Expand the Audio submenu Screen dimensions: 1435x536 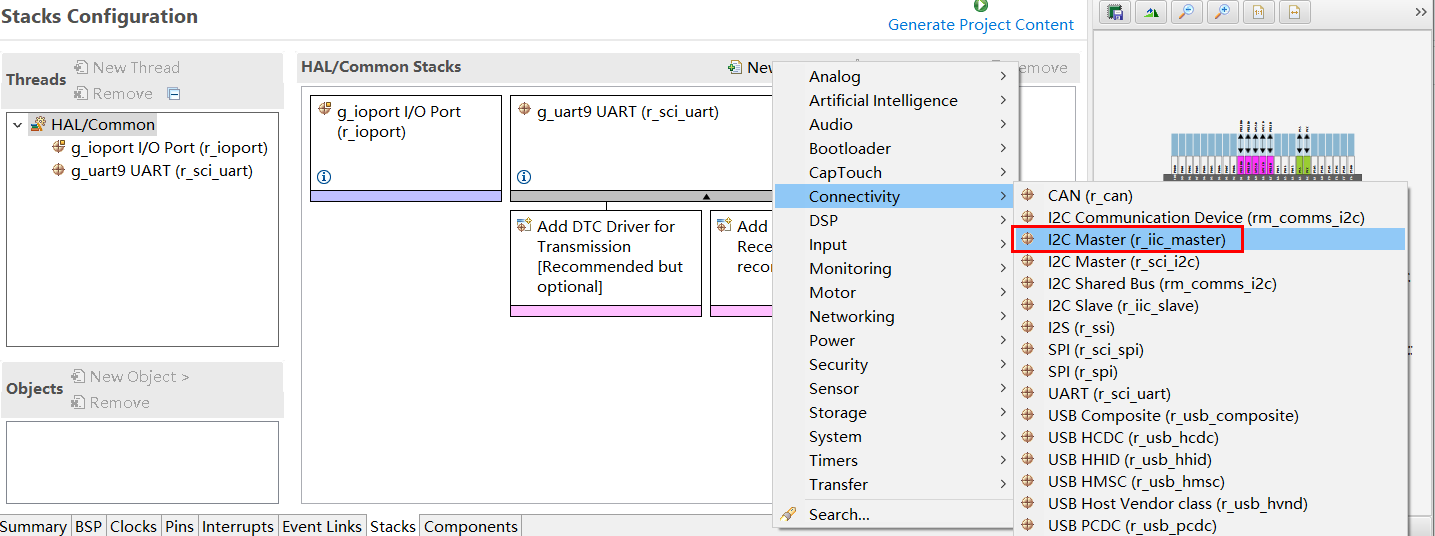896,124
